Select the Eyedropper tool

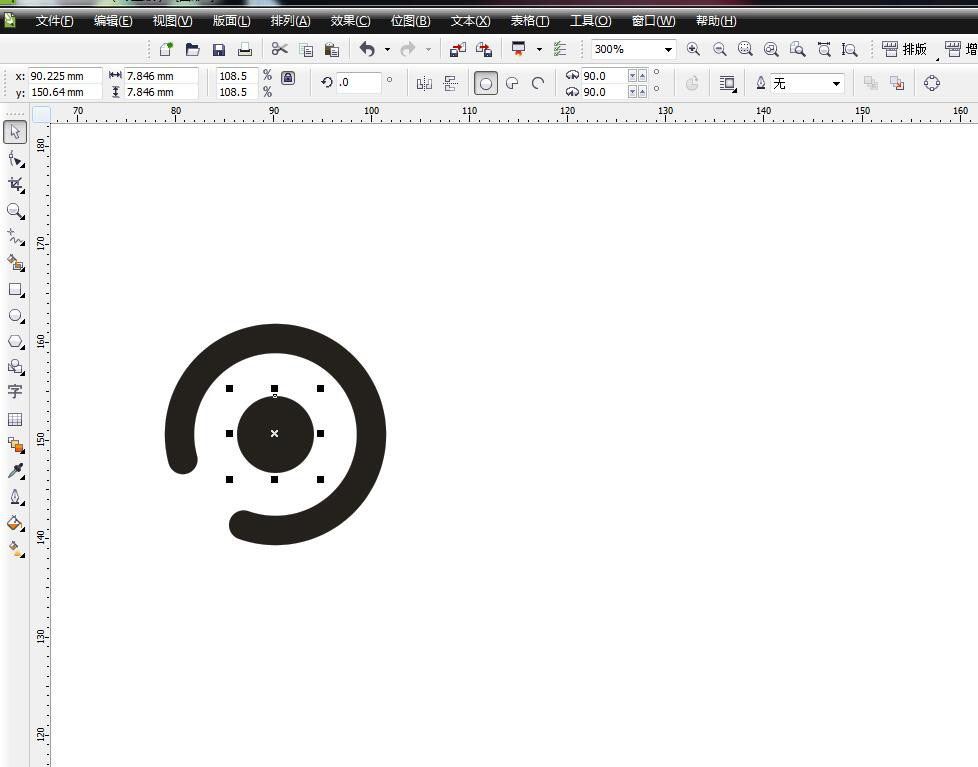point(15,471)
